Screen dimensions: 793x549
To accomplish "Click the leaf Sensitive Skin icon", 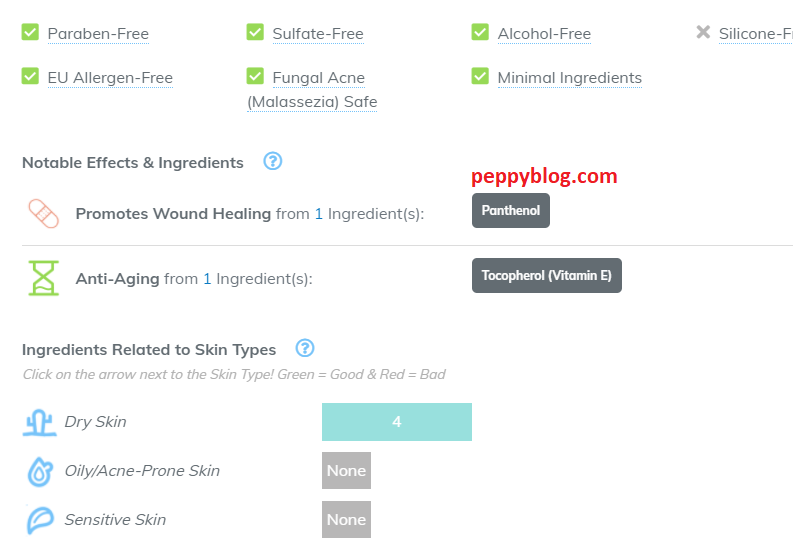I will [40, 520].
